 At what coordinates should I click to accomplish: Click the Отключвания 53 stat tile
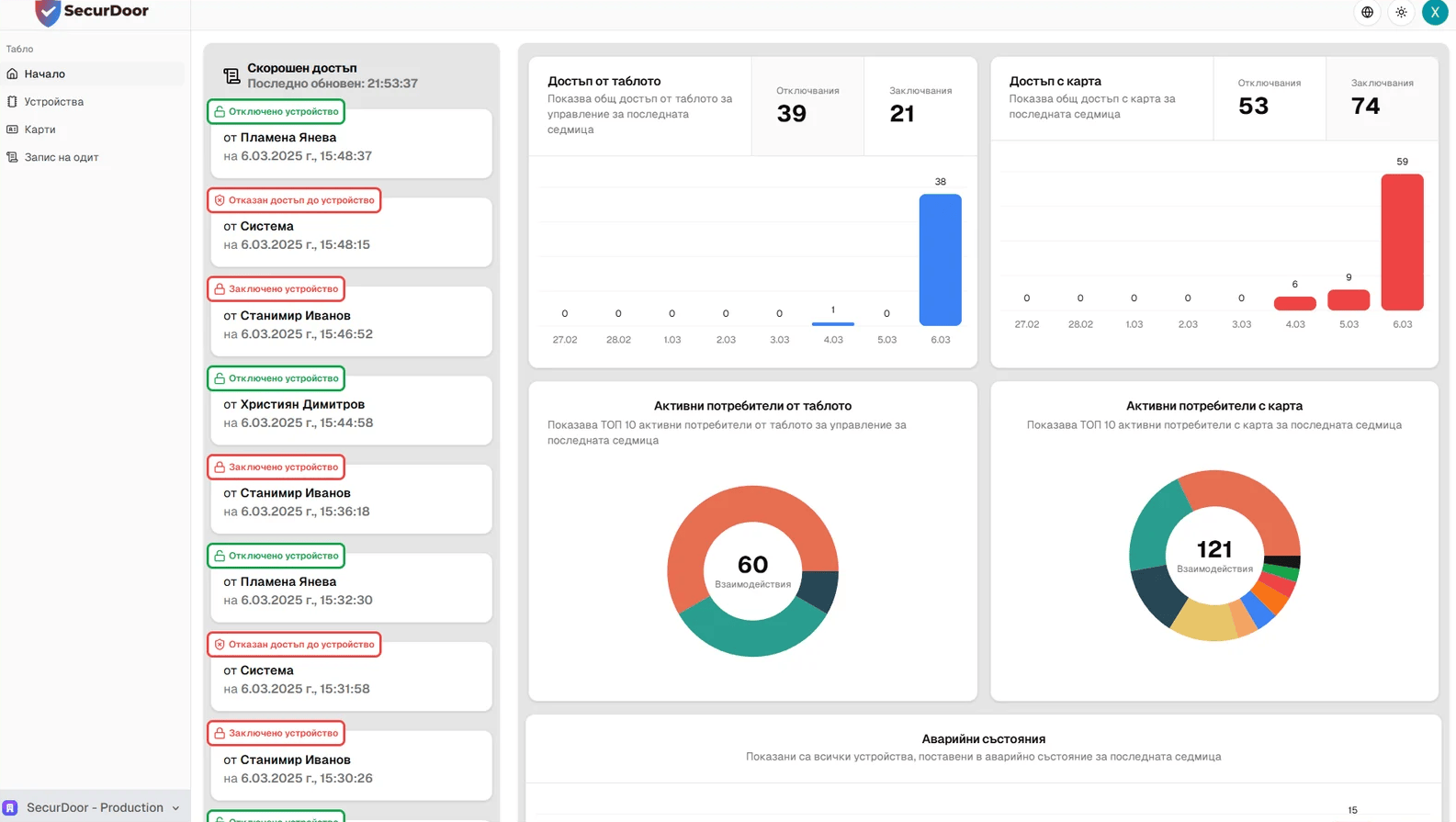point(1269,99)
